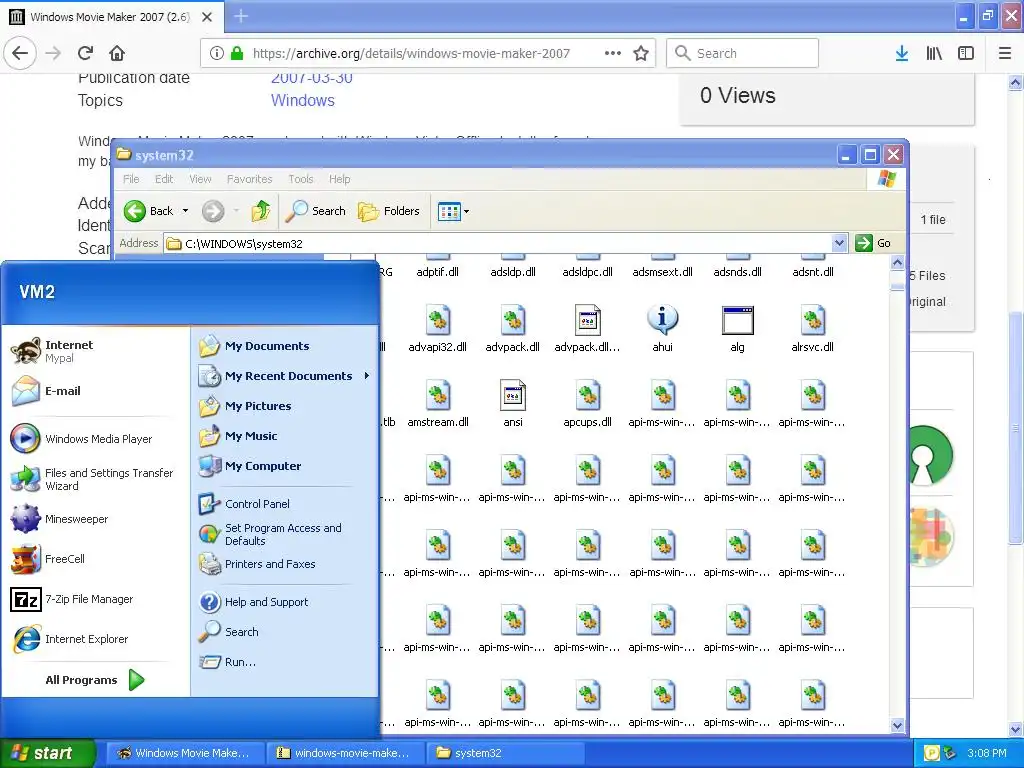Open My Computer
1024x768 pixels.
click(x=249, y=466)
